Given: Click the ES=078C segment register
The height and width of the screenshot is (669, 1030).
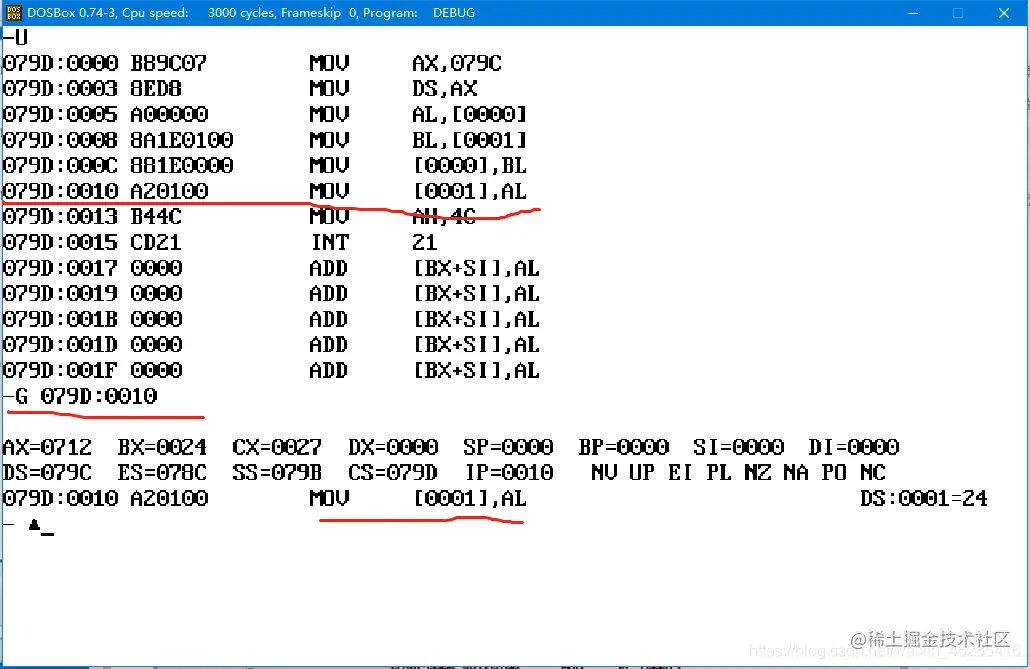Looking at the screenshot, I should 162,473.
